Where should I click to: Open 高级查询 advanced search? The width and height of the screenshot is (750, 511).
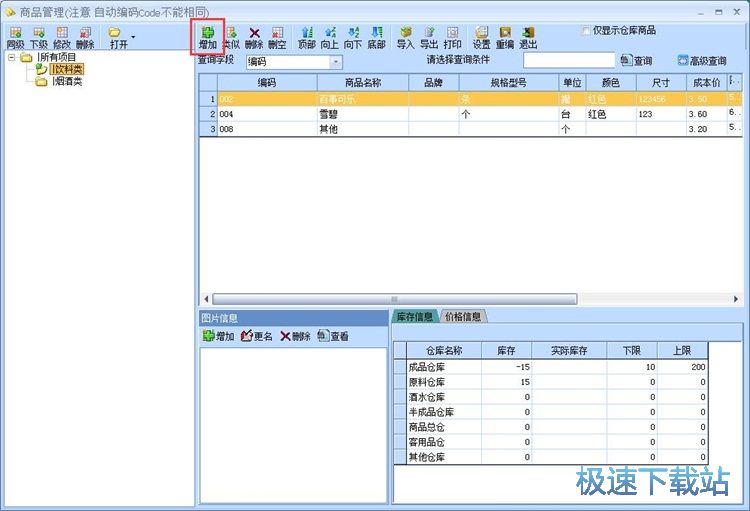click(x=702, y=61)
